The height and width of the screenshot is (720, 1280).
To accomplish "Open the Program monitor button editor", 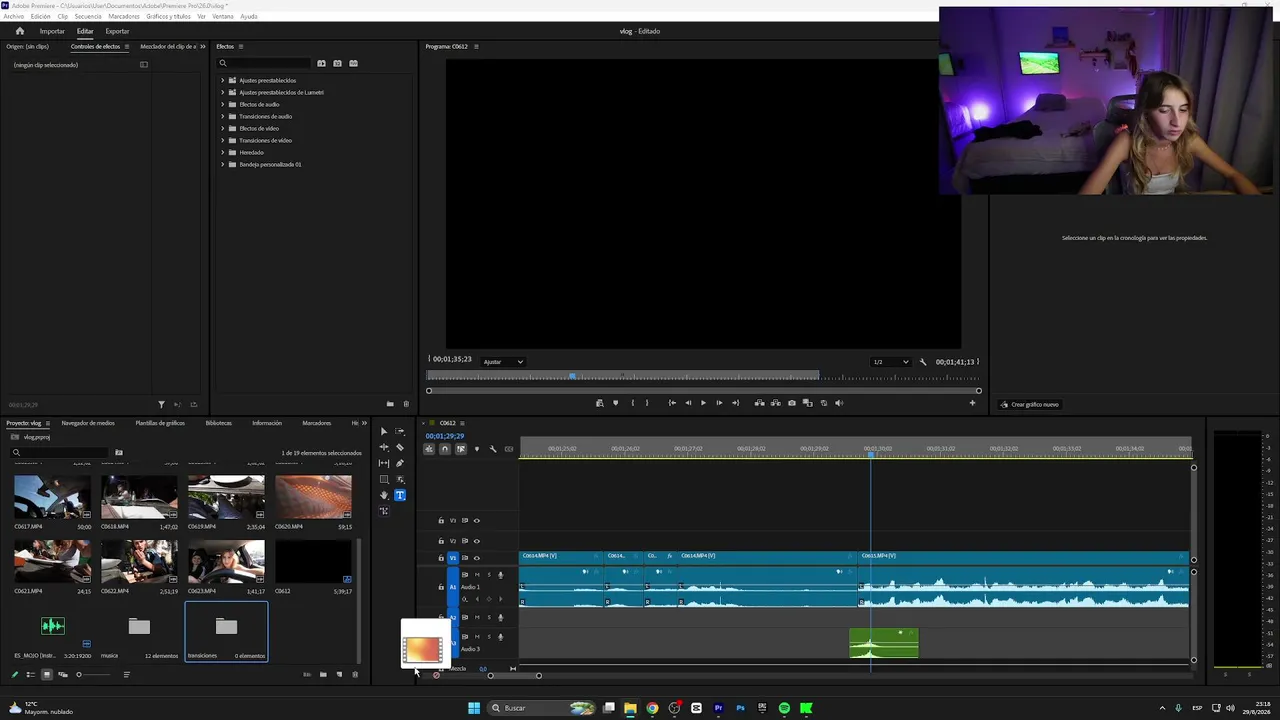I will click(x=972, y=403).
